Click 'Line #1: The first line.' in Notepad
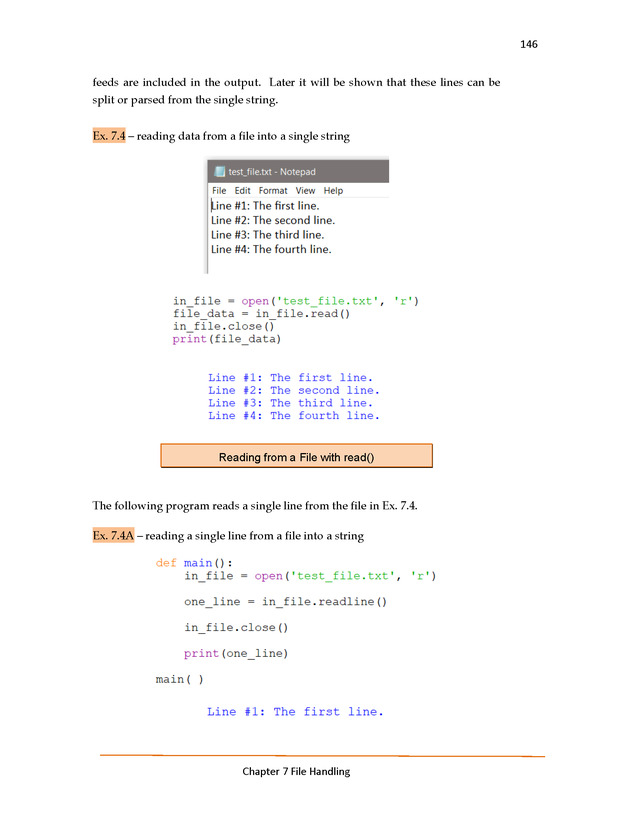This screenshot has height=815, width=630. point(265,206)
